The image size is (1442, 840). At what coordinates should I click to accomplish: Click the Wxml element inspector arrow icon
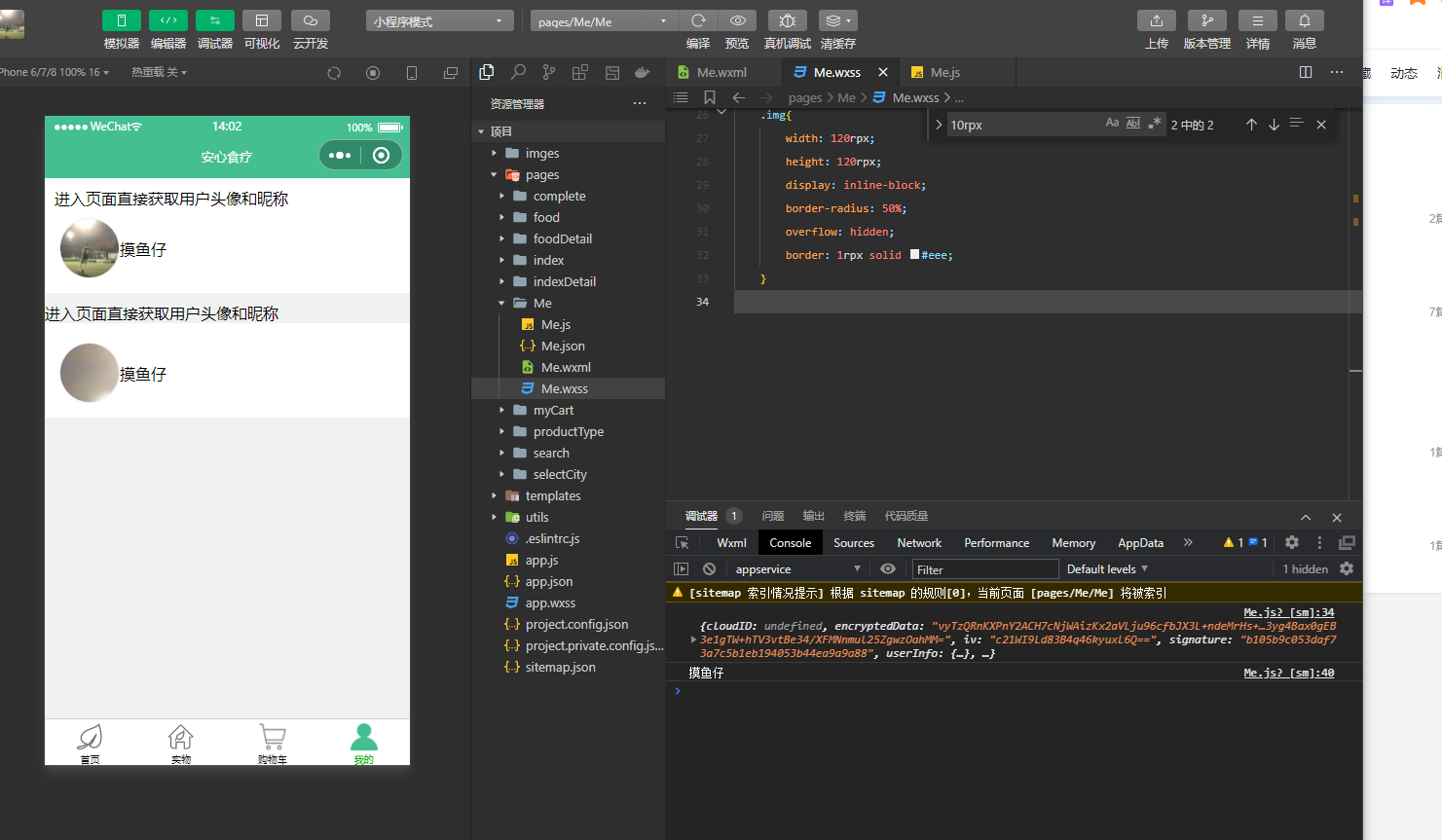tap(683, 543)
